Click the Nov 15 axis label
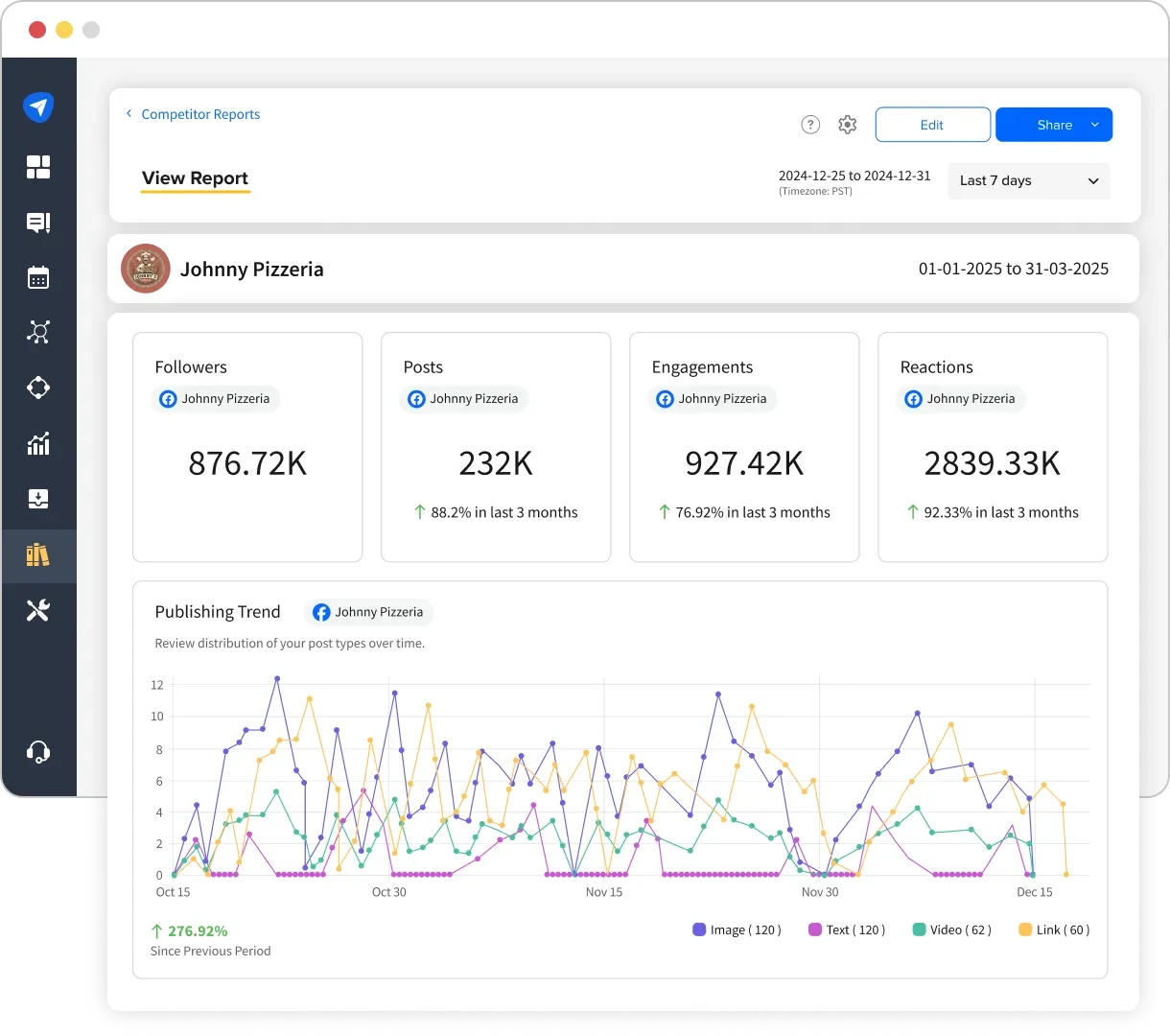The image size is (1170, 1036). point(604,892)
